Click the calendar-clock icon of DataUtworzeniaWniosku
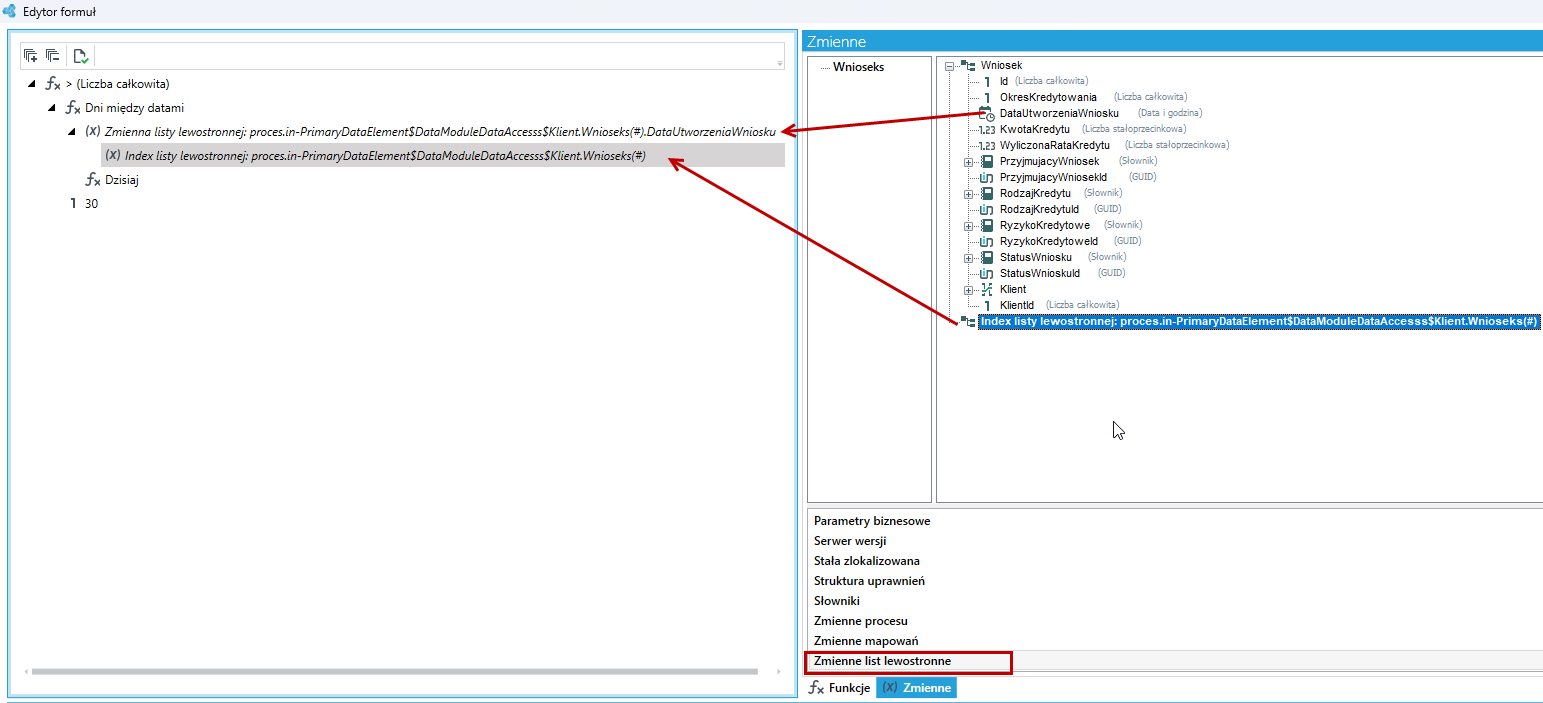The image size is (1543, 703). point(986,113)
